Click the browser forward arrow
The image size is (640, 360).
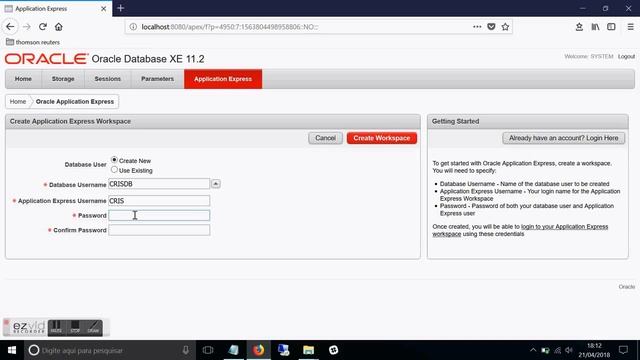click(x=27, y=27)
